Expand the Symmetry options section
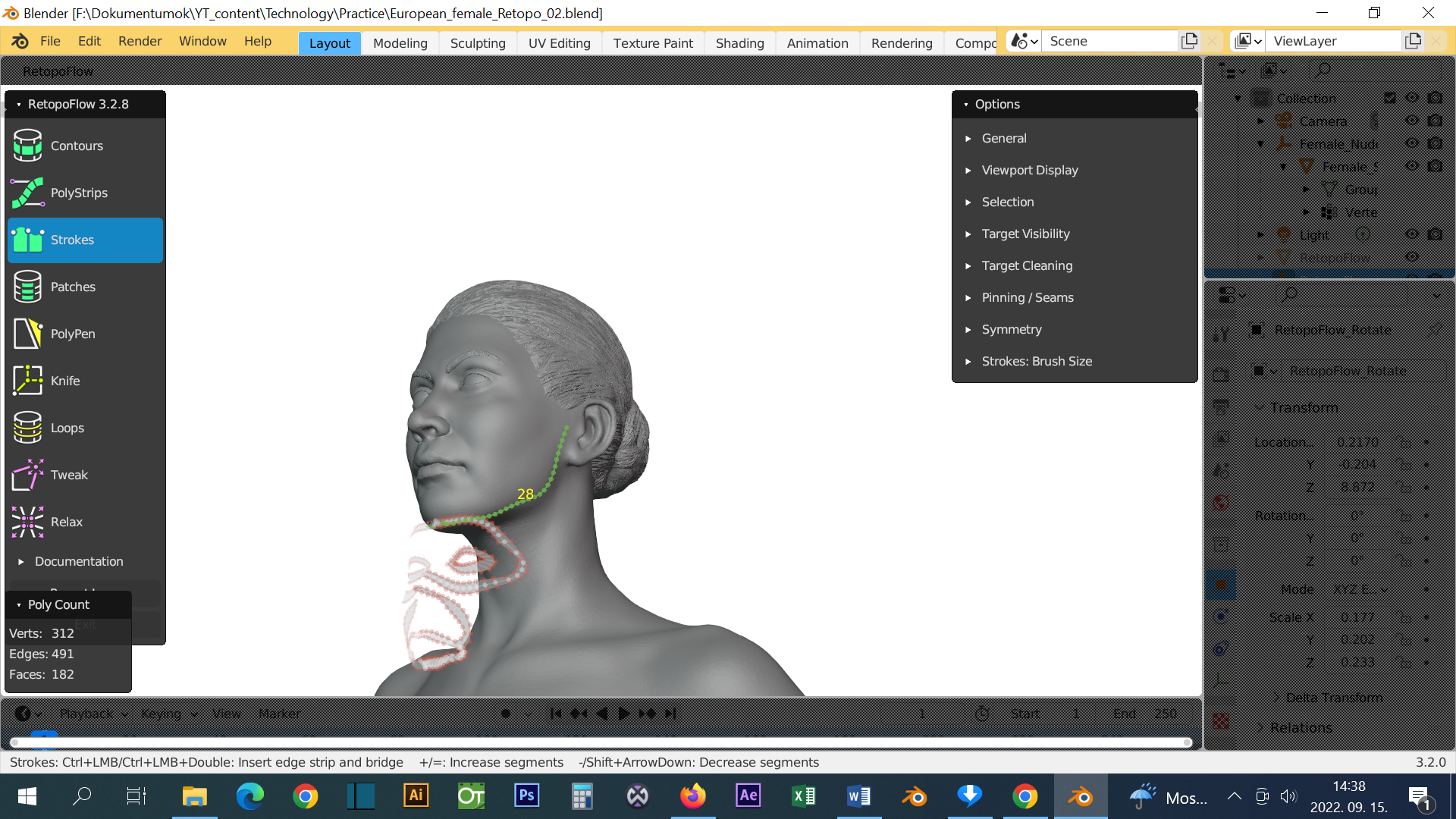The width and height of the screenshot is (1456, 819). point(1011,329)
